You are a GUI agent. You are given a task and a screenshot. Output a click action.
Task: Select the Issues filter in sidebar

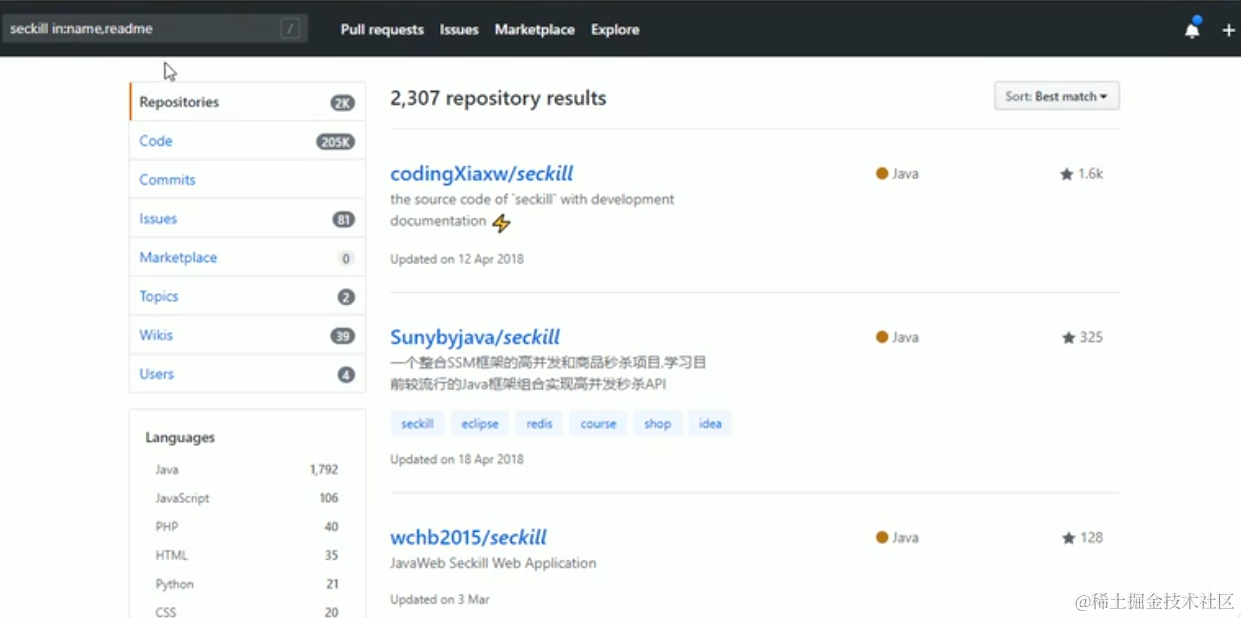pos(247,219)
